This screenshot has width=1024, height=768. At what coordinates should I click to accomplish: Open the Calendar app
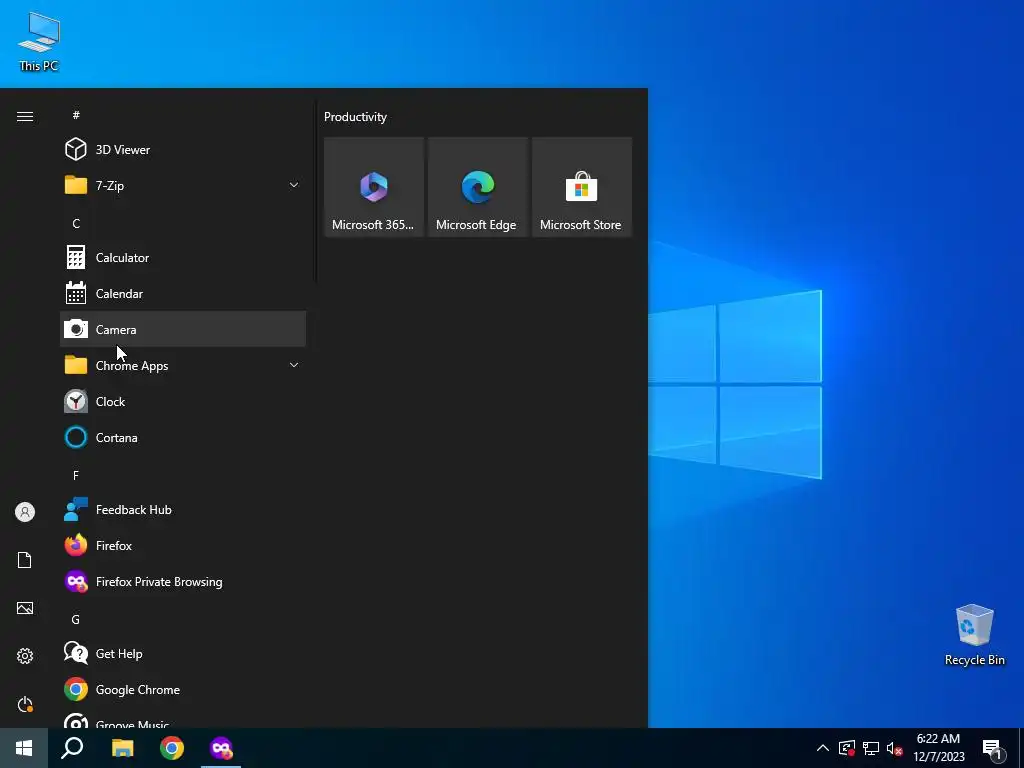pos(183,293)
